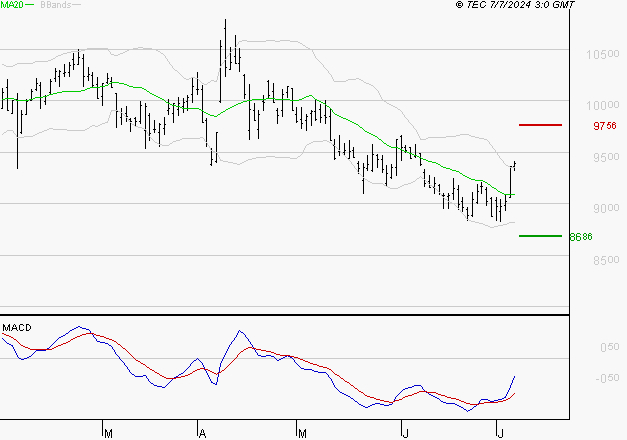The image size is (627, 440).
Task: Click the second M month axis label
Action: pyautogui.click(x=302, y=434)
